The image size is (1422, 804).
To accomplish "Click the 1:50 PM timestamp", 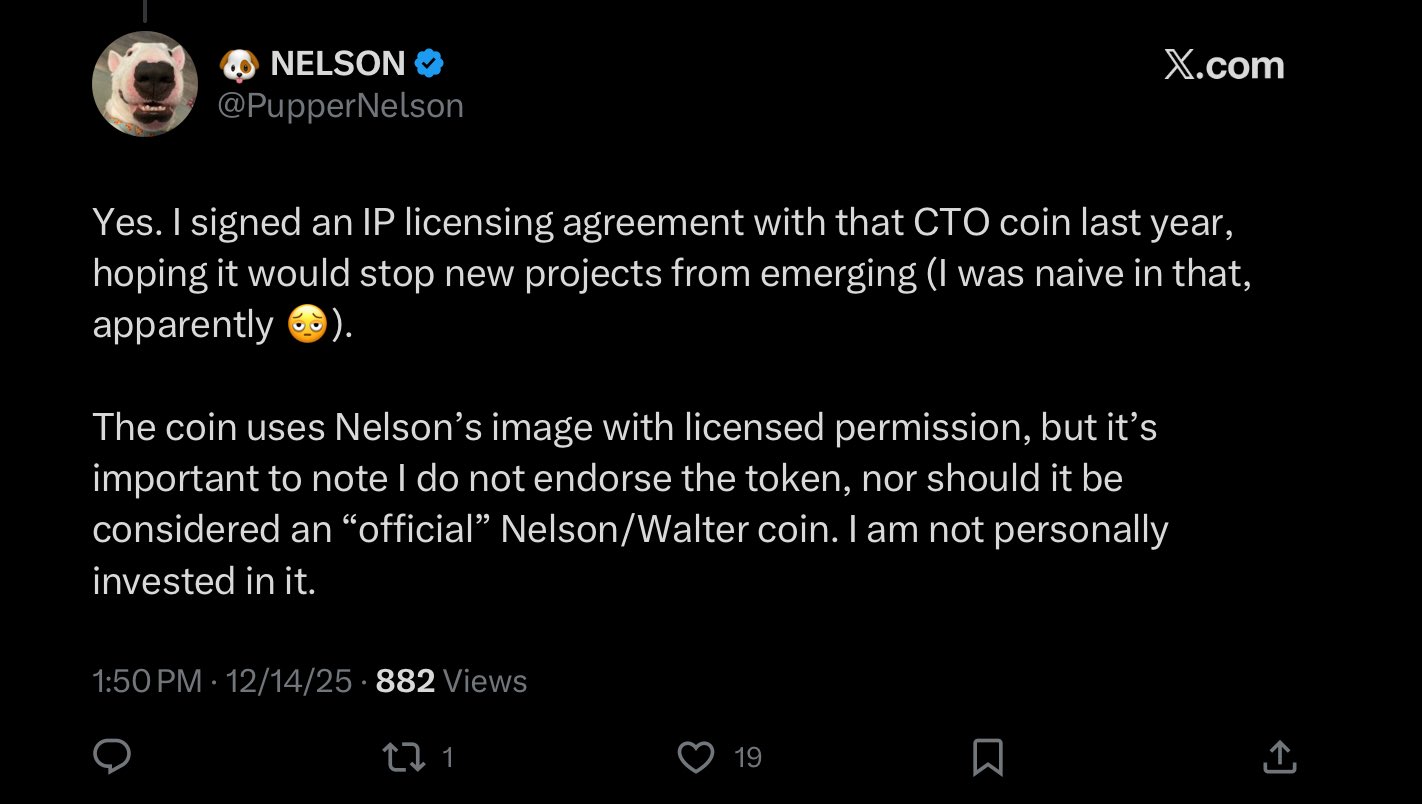I will click(x=147, y=682).
